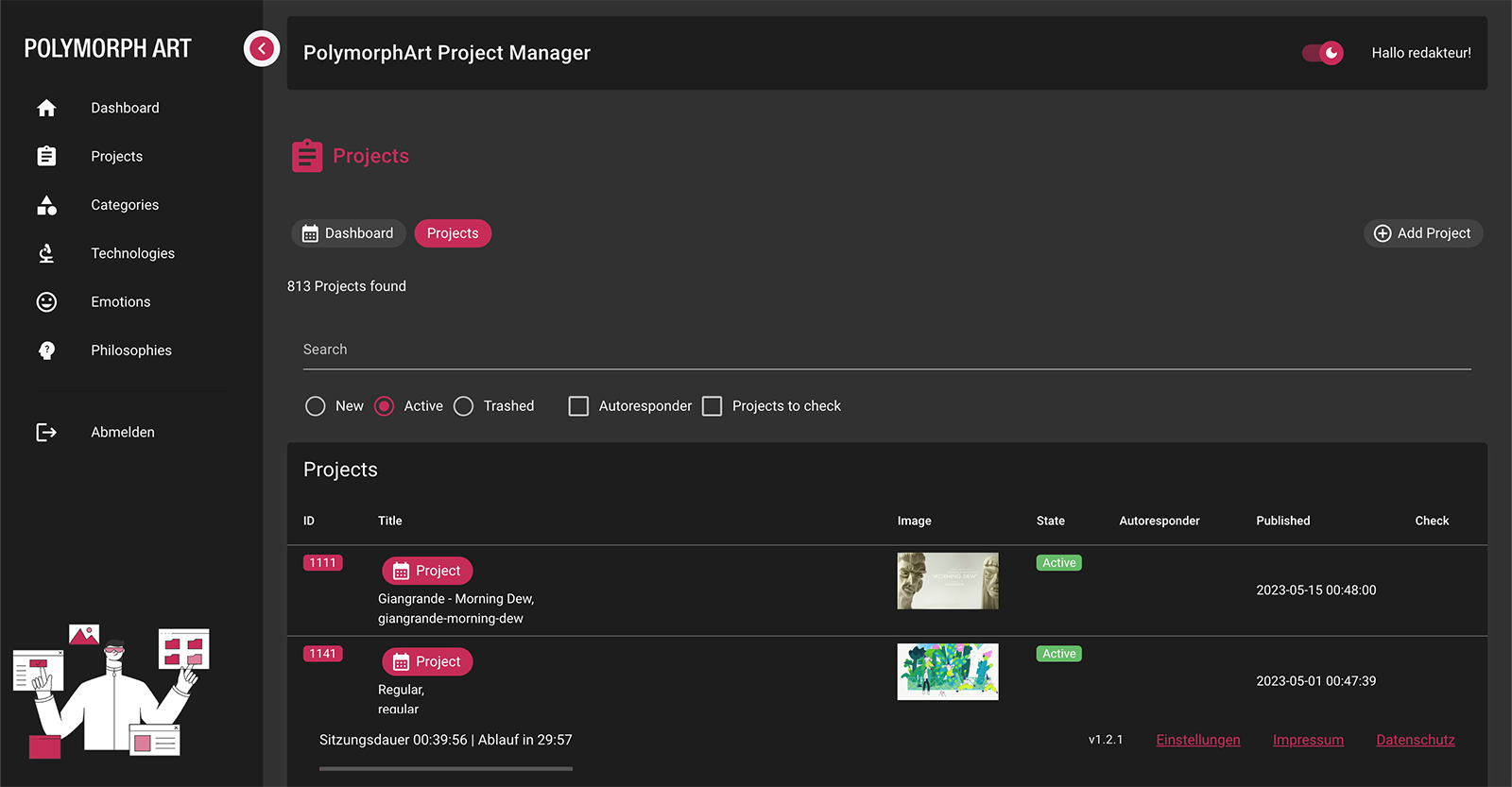
Task: Click the Emotions smiley icon
Action: point(46,301)
